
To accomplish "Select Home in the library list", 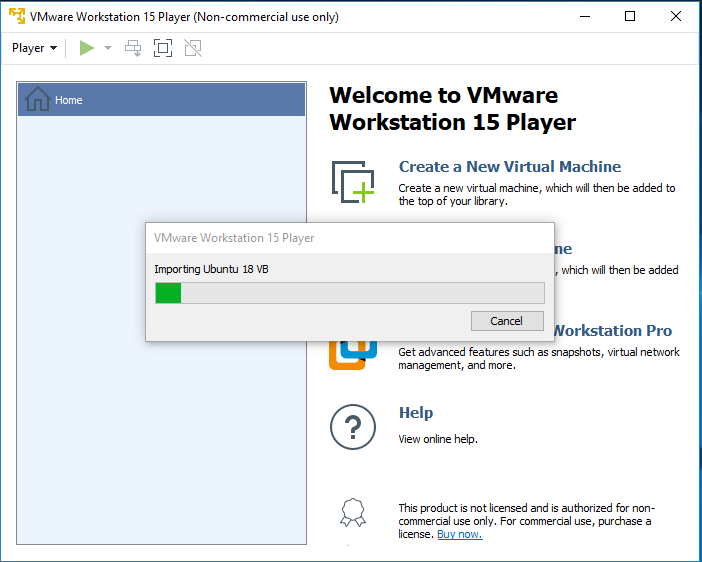I will tap(162, 100).
